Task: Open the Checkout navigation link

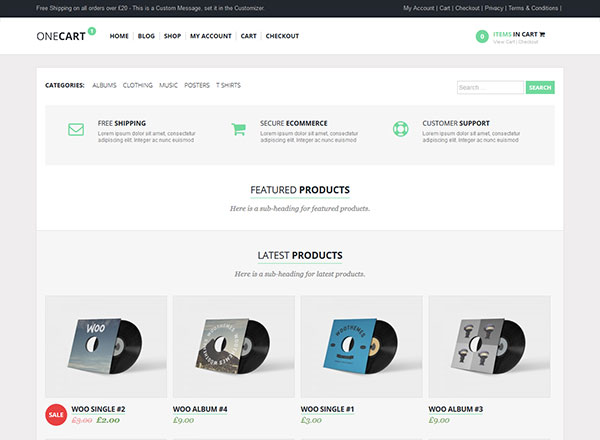Action: (x=282, y=36)
